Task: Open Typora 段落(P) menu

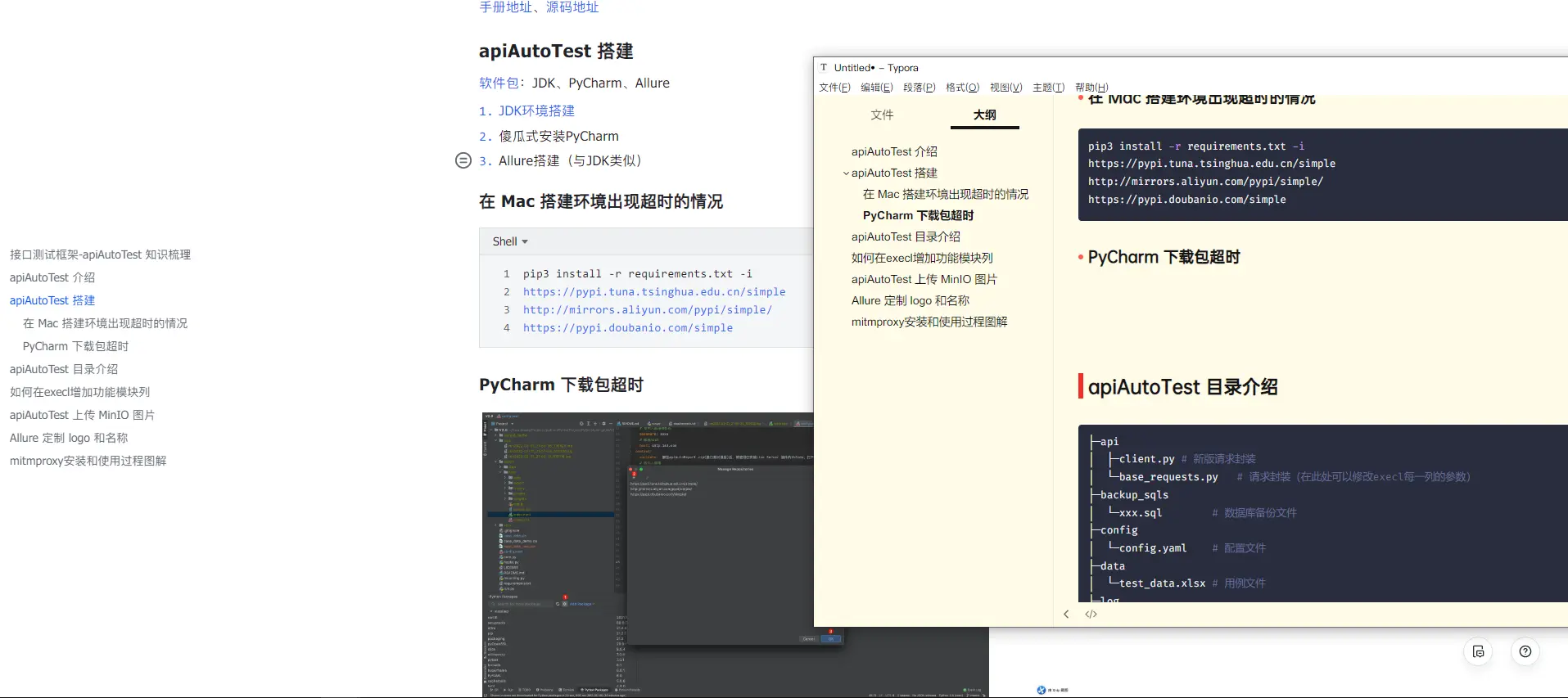Action: tap(919, 88)
